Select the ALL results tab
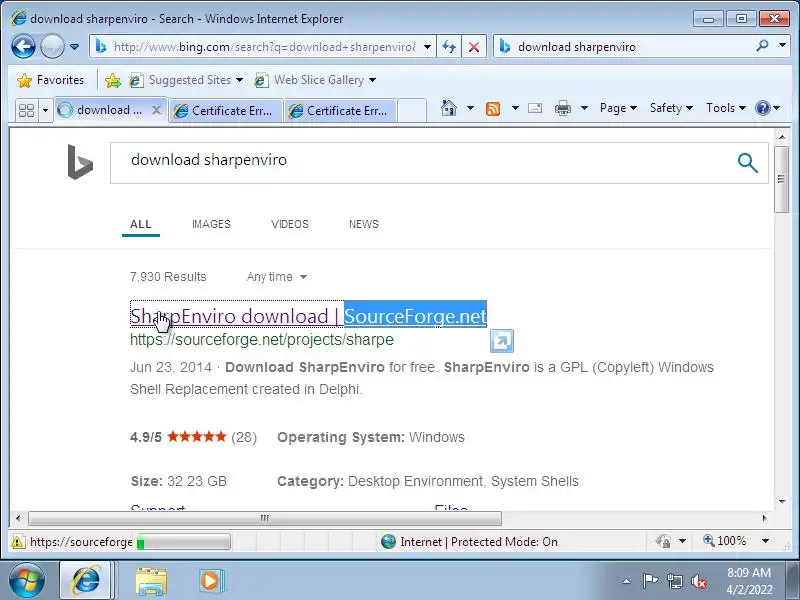Screen dimensions: 800x600 [x=141, y=224]
